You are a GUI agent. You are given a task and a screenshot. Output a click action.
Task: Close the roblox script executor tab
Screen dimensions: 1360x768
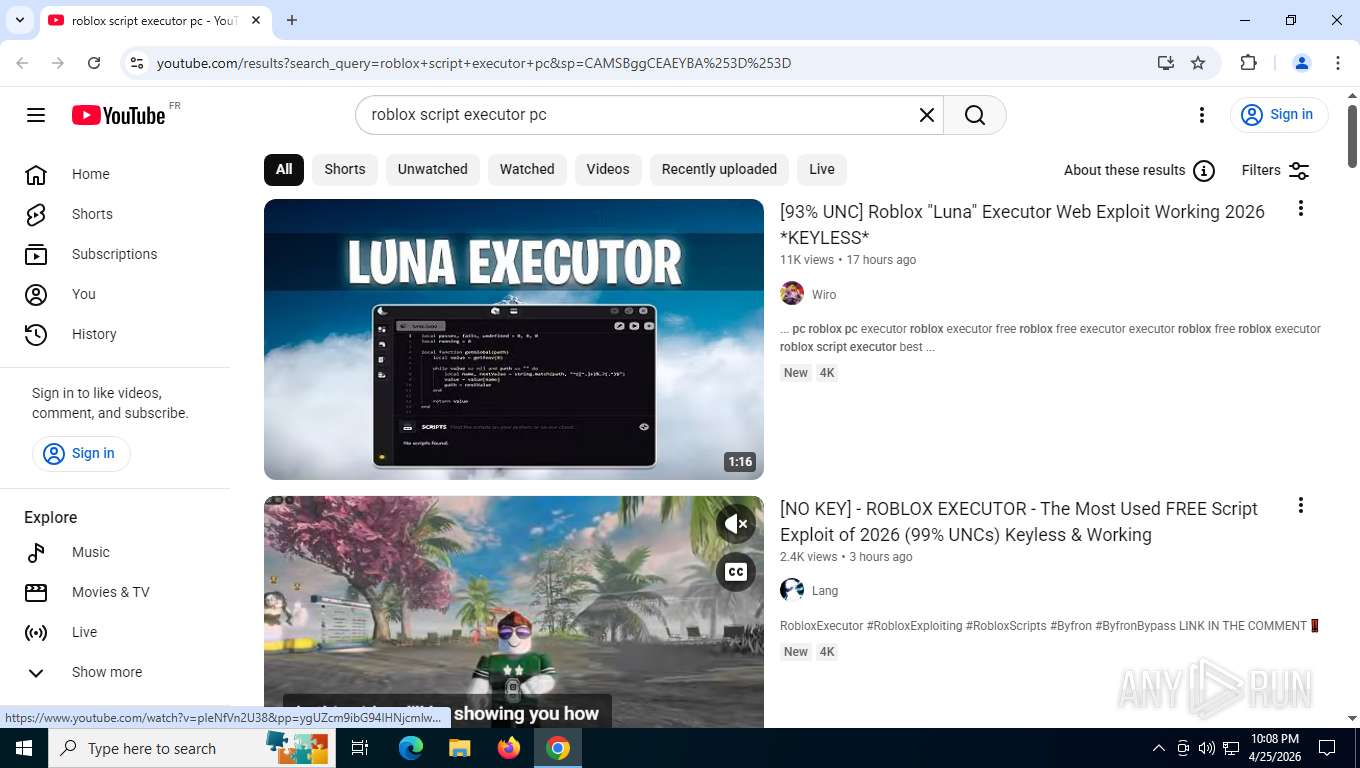coord(256,20)
